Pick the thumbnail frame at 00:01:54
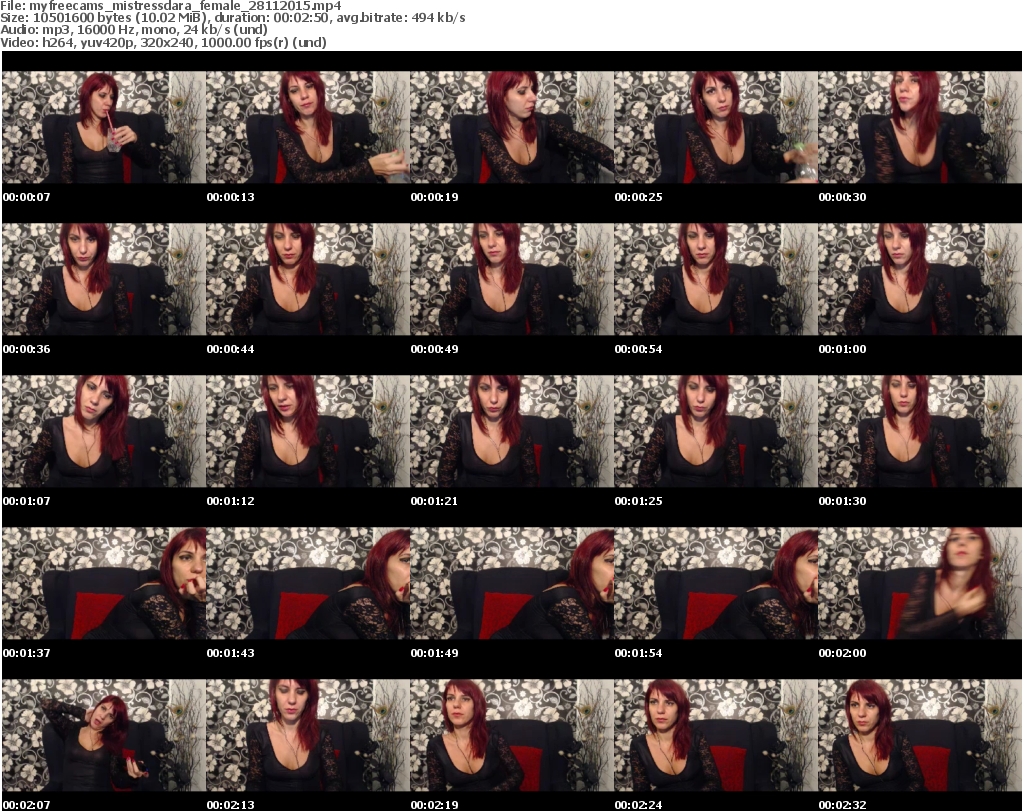 pos(716,584)
